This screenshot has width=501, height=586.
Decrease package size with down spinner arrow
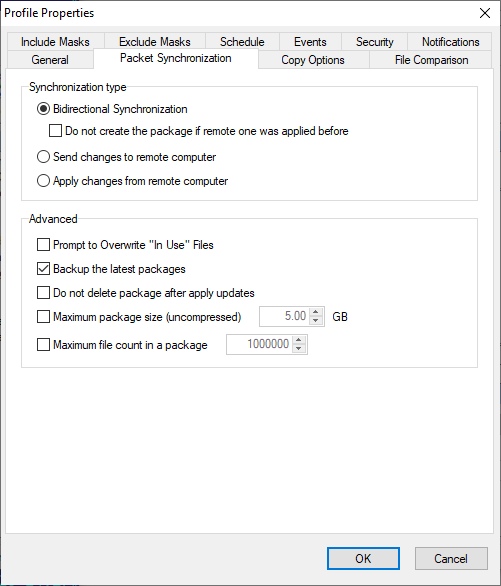coord(316,321)
